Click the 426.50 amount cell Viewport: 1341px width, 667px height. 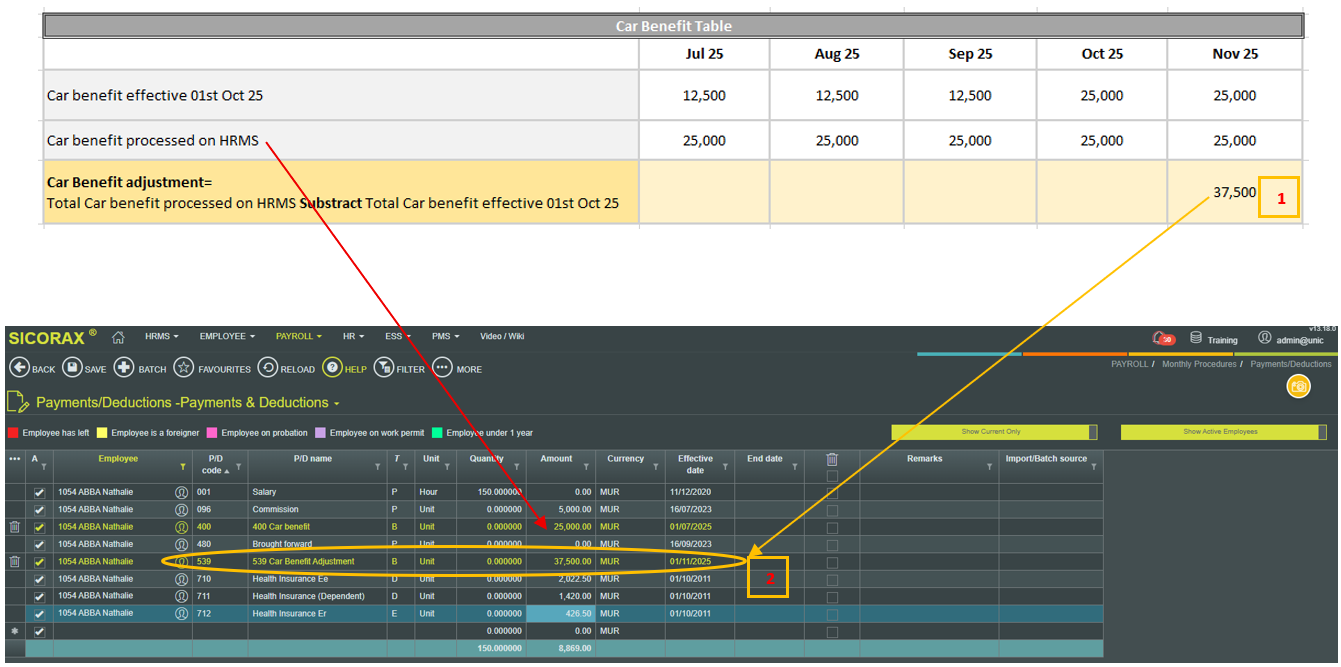562,614
